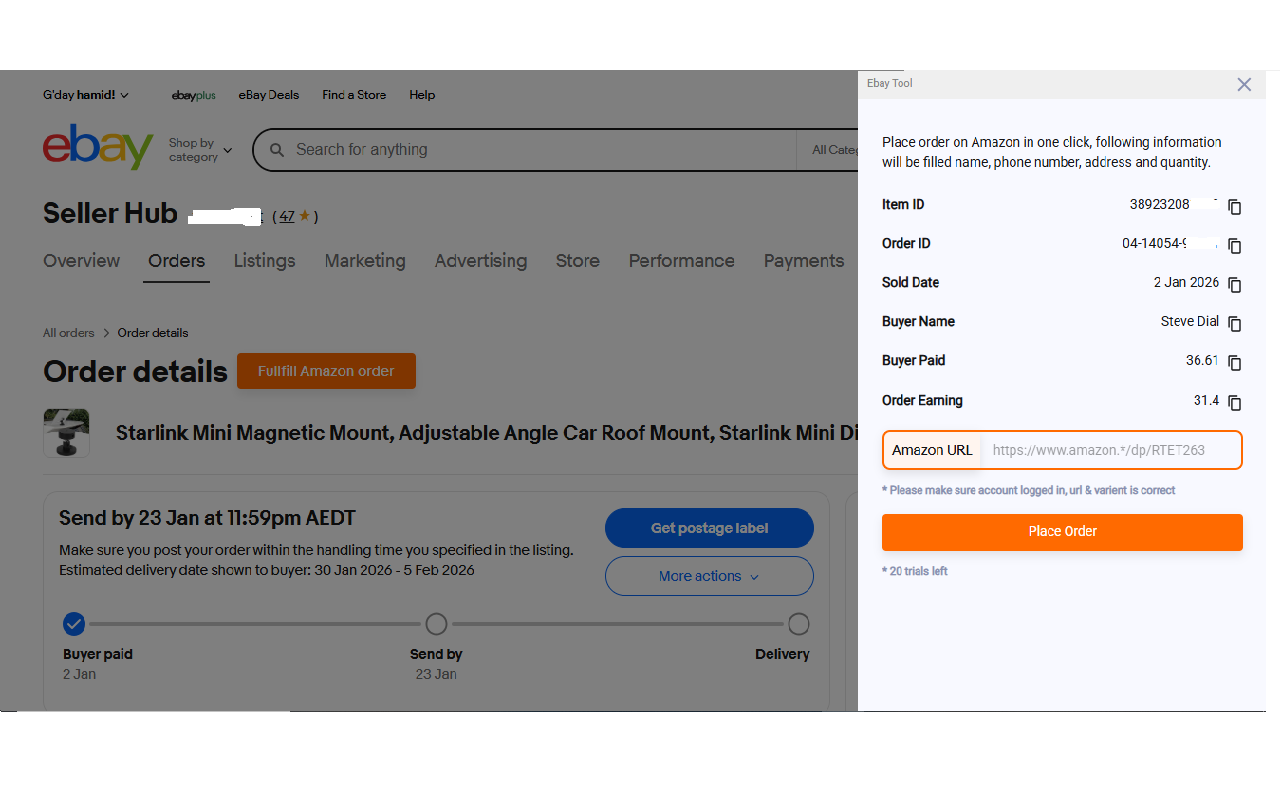Expand the Shop by category menu
Viewport: 1280px width, 800px height.
[200, 150]
